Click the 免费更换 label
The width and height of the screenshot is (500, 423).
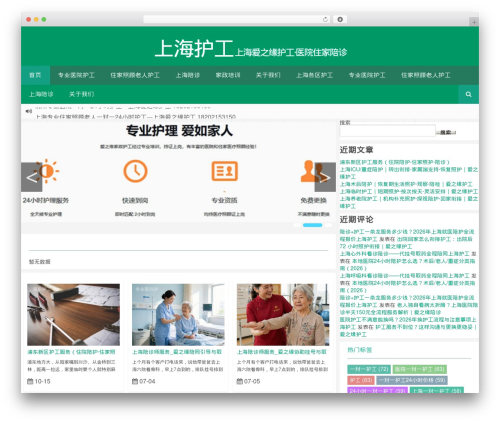click(313, 200)
